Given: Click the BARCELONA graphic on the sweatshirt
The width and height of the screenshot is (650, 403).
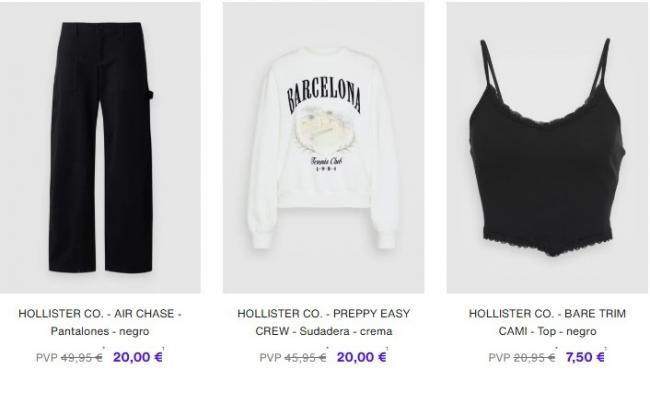Looking at the screenshot, I should (x=324, y=98).
